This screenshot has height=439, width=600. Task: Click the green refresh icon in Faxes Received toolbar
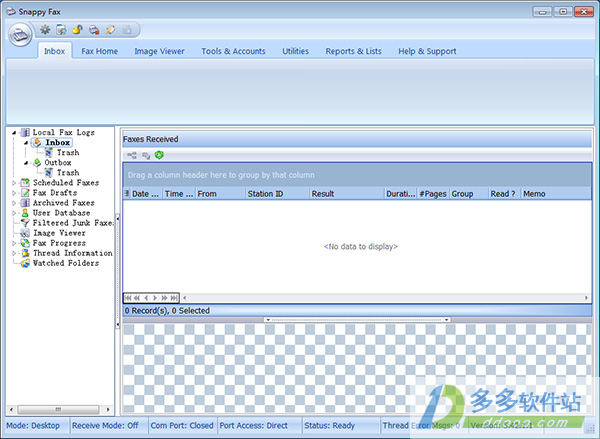click(159, 155)
